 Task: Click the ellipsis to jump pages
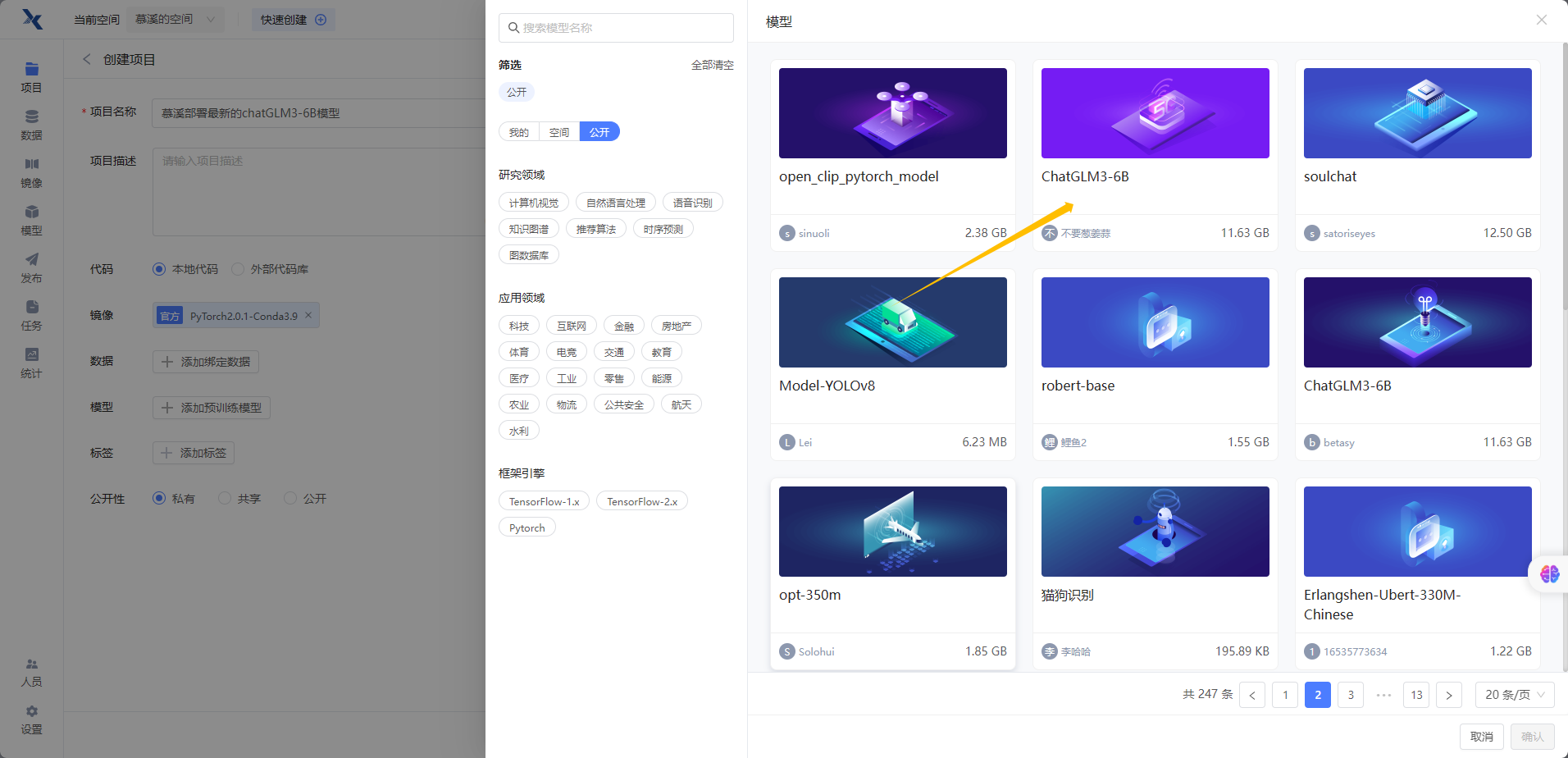1383,695
